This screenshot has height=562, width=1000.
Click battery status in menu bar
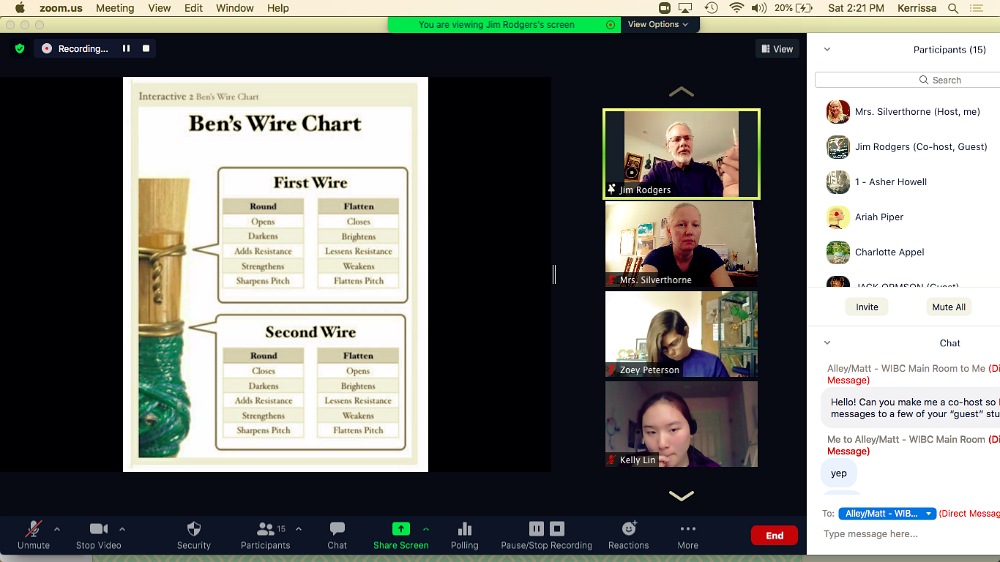[x=793, y=8]
